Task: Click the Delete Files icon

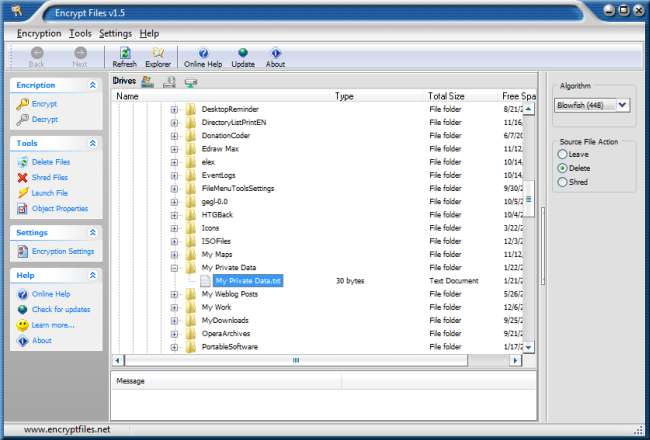Action: point(22,162)
